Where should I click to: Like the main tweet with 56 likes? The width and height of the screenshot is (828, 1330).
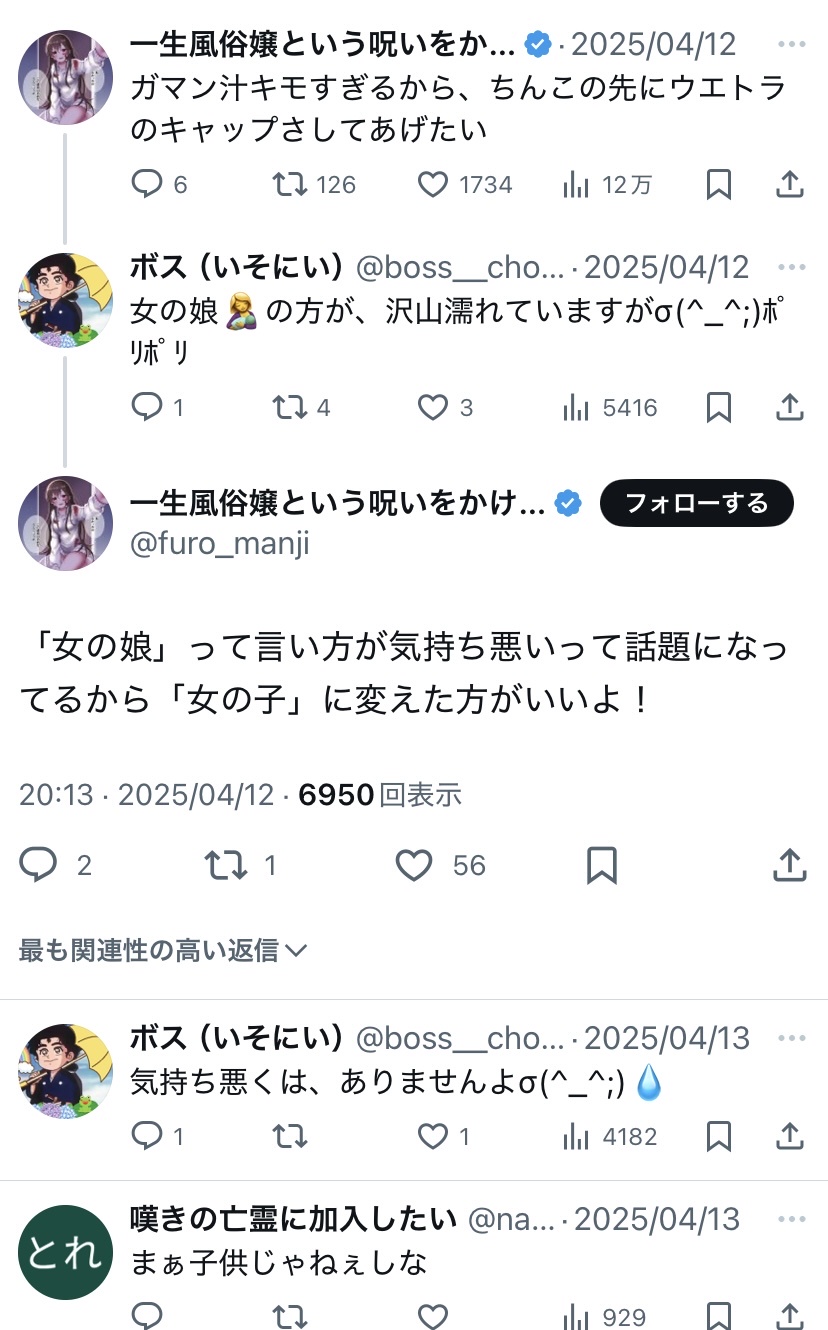[x=414, y=865]
